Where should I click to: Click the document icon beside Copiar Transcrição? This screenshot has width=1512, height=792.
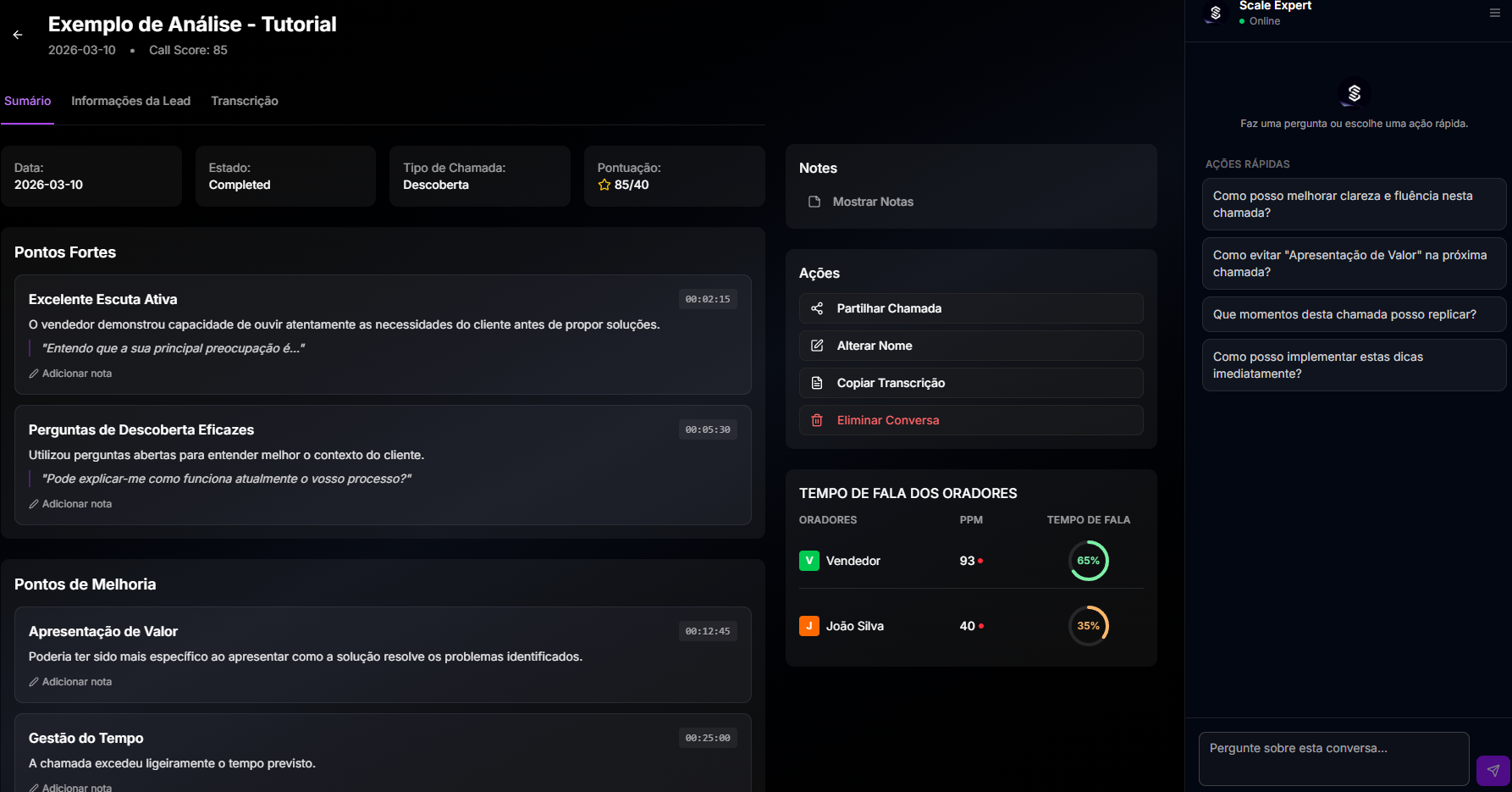(x=817, y=383)
